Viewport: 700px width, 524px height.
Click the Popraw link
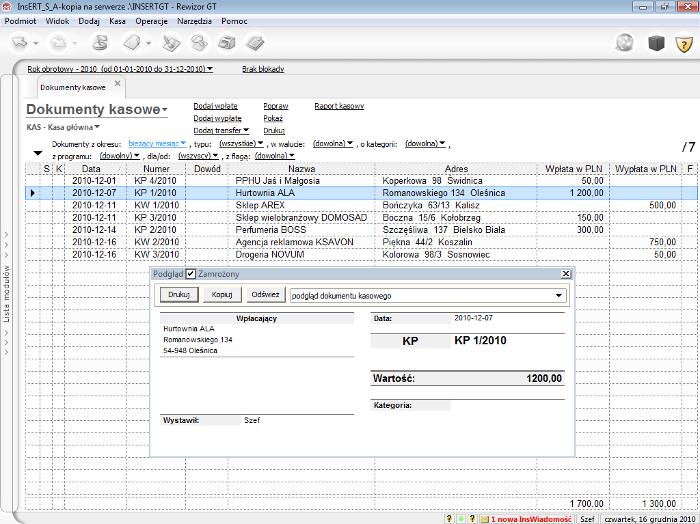[275, 106]
